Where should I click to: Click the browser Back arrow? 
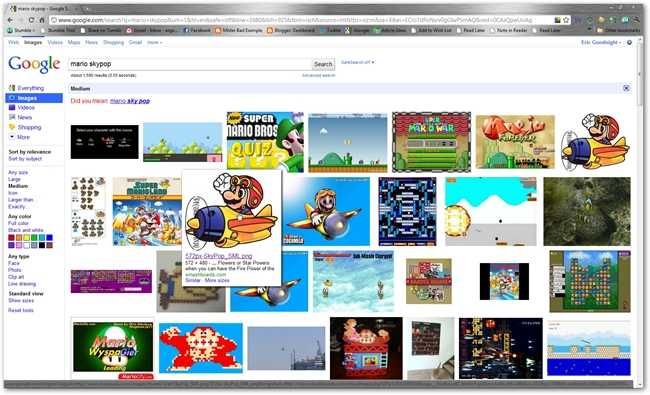[x=10, y=20]
